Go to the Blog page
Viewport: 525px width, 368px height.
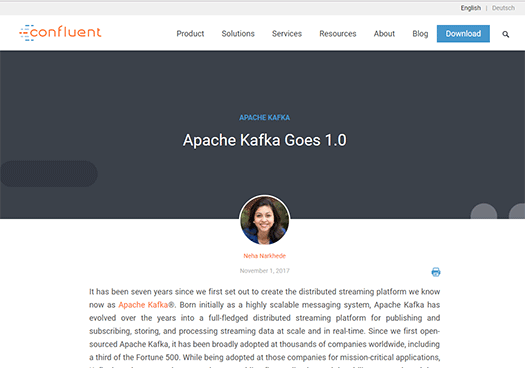420,34
